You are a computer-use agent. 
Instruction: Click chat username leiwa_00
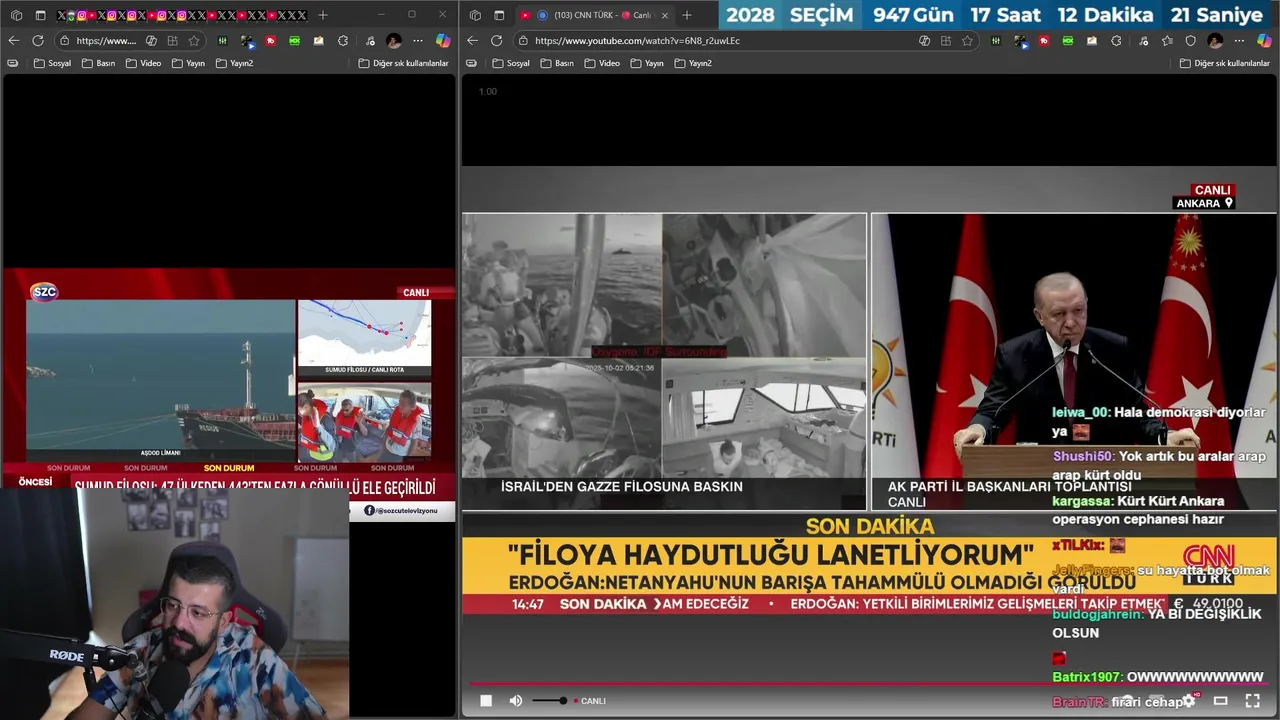tap(1081, 412)
